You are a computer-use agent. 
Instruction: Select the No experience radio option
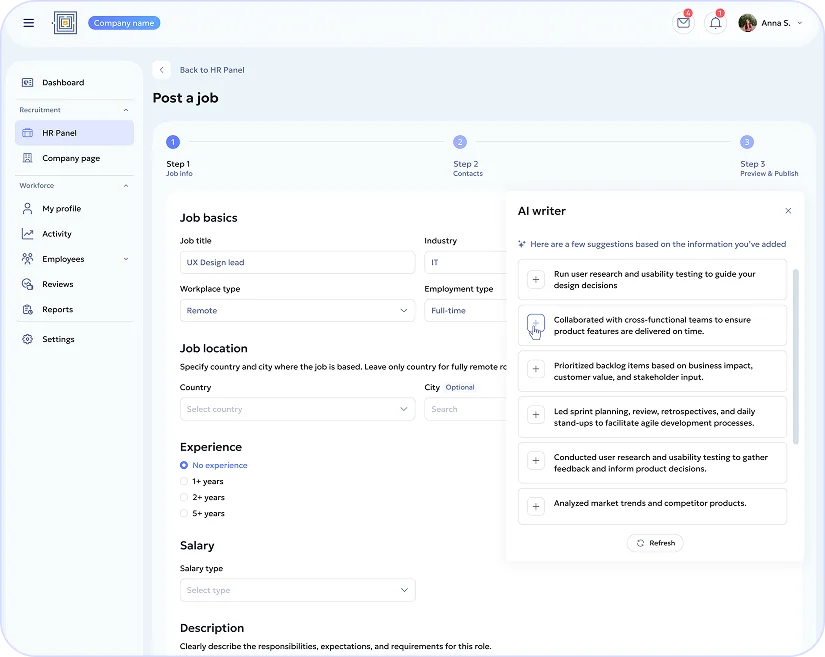pyautogui.click(x=184, y=465)
